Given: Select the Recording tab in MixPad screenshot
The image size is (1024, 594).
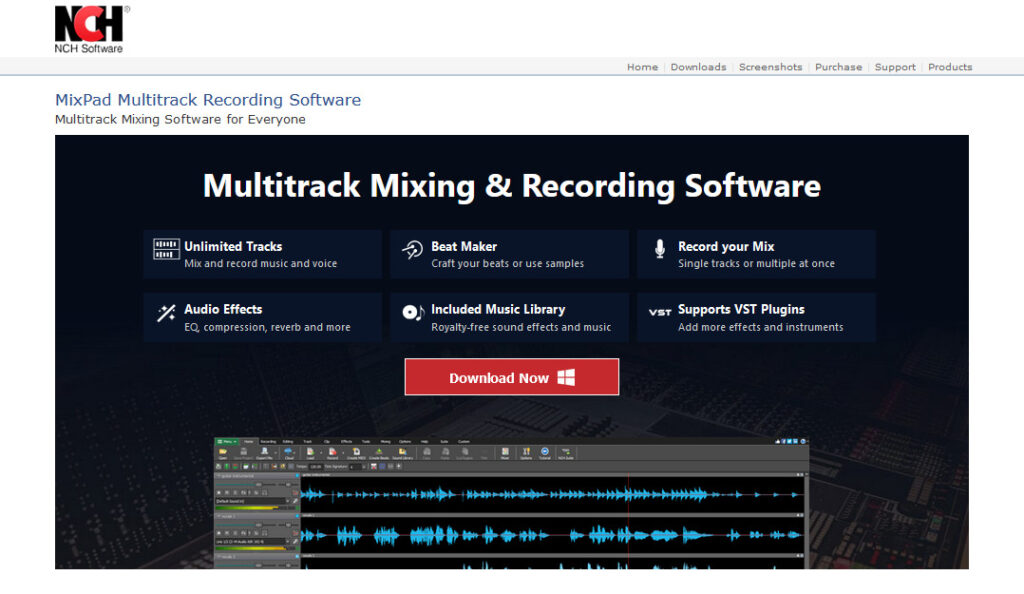Looking at the screenshot, I should click(268, 442).
